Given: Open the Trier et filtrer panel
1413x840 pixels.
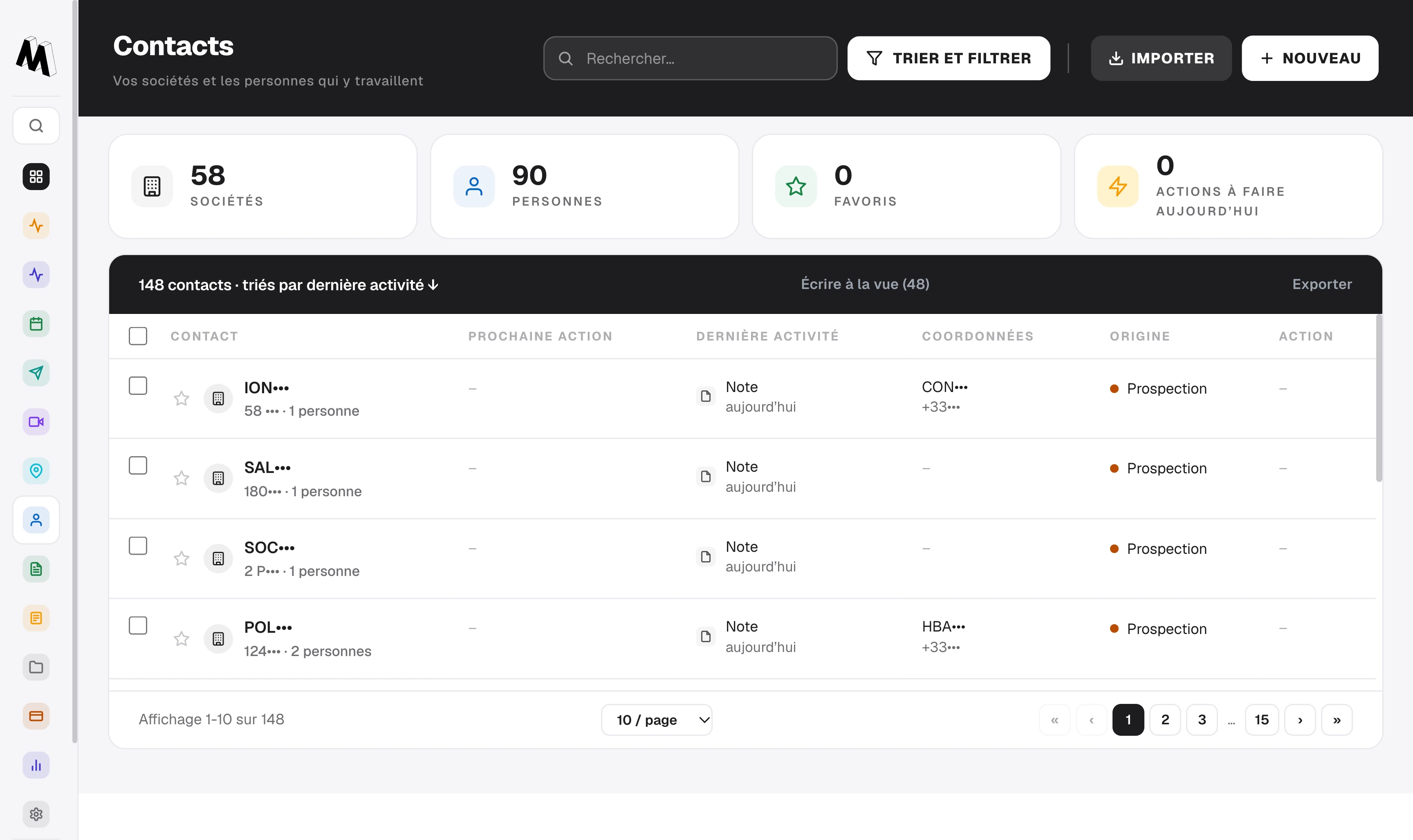Looking at the screenshot, I should coord(949,58).
